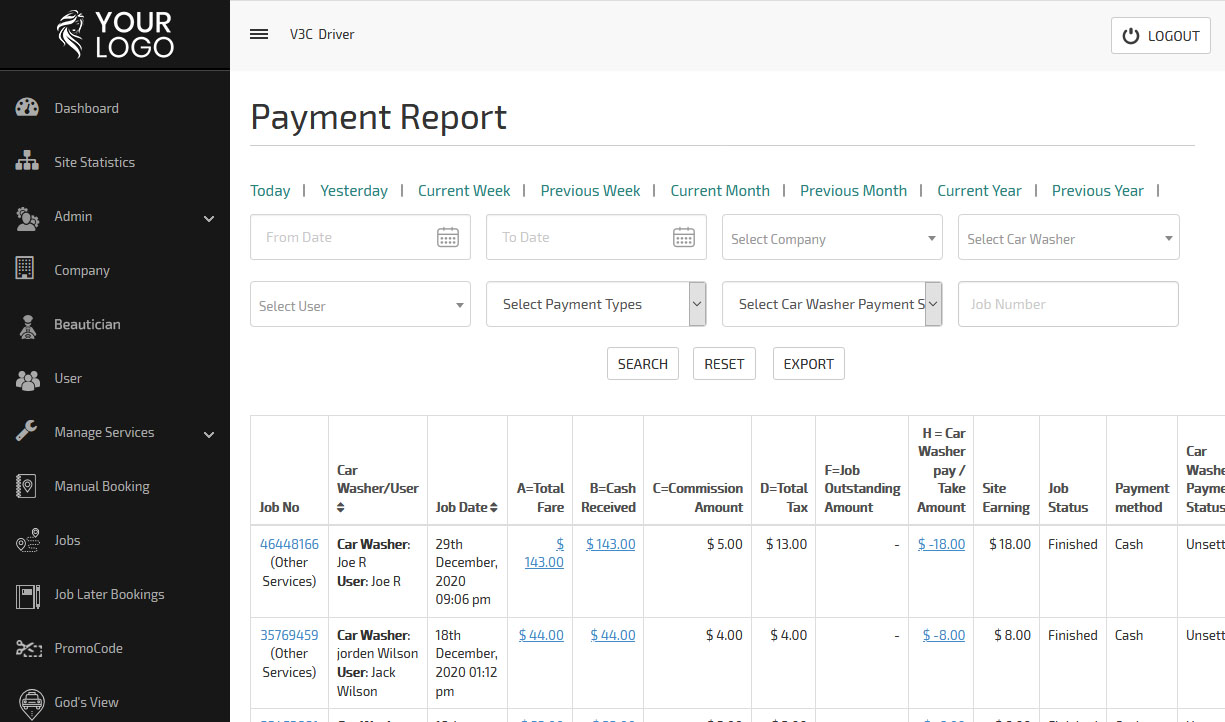
Task: Click the $ -8.00 take amount link
Action: [x=944, y=635]
